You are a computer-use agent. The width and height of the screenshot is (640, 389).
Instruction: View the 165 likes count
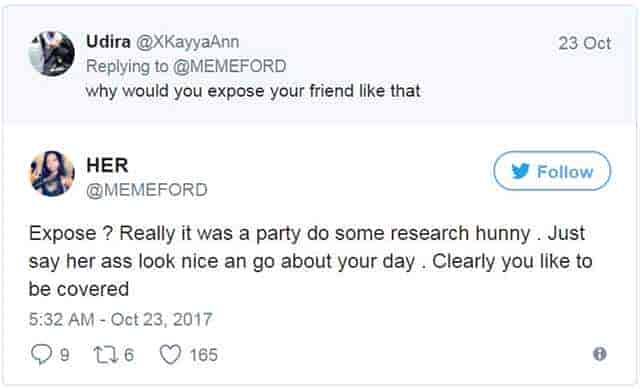(204, 355)
